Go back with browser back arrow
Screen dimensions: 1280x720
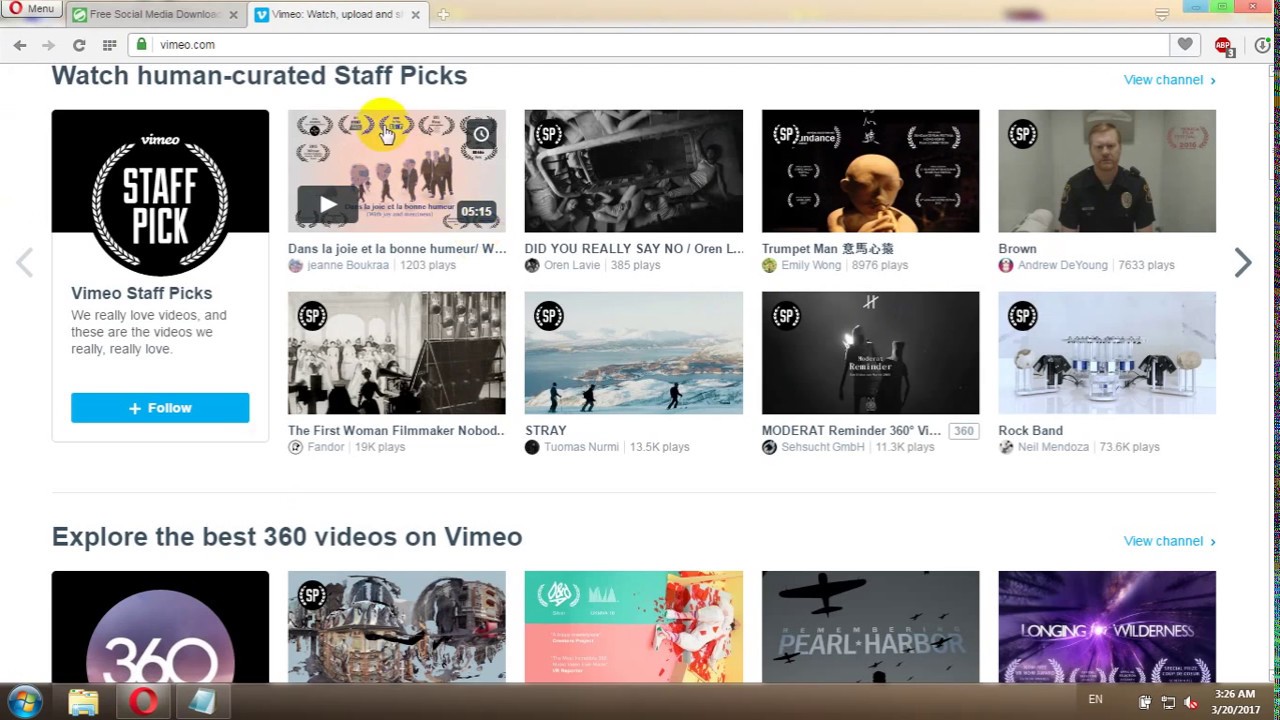click(x=20, y=45)
